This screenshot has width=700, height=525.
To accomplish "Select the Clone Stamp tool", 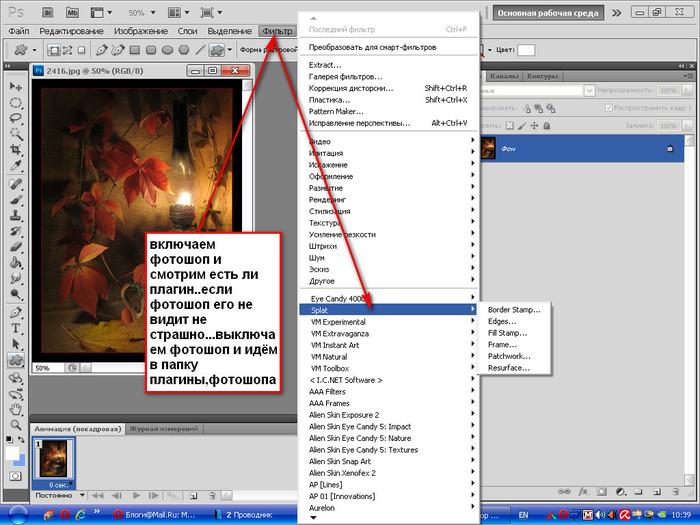I will pyautogui.click(x=16, y=215).
